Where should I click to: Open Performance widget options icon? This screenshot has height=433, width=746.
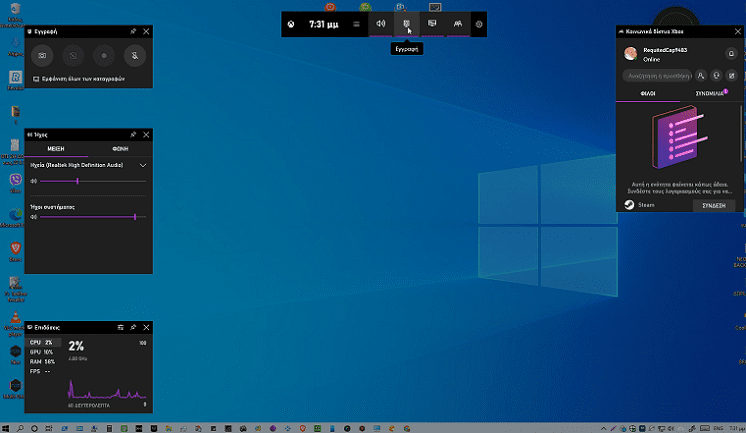(x=120, y=327)
